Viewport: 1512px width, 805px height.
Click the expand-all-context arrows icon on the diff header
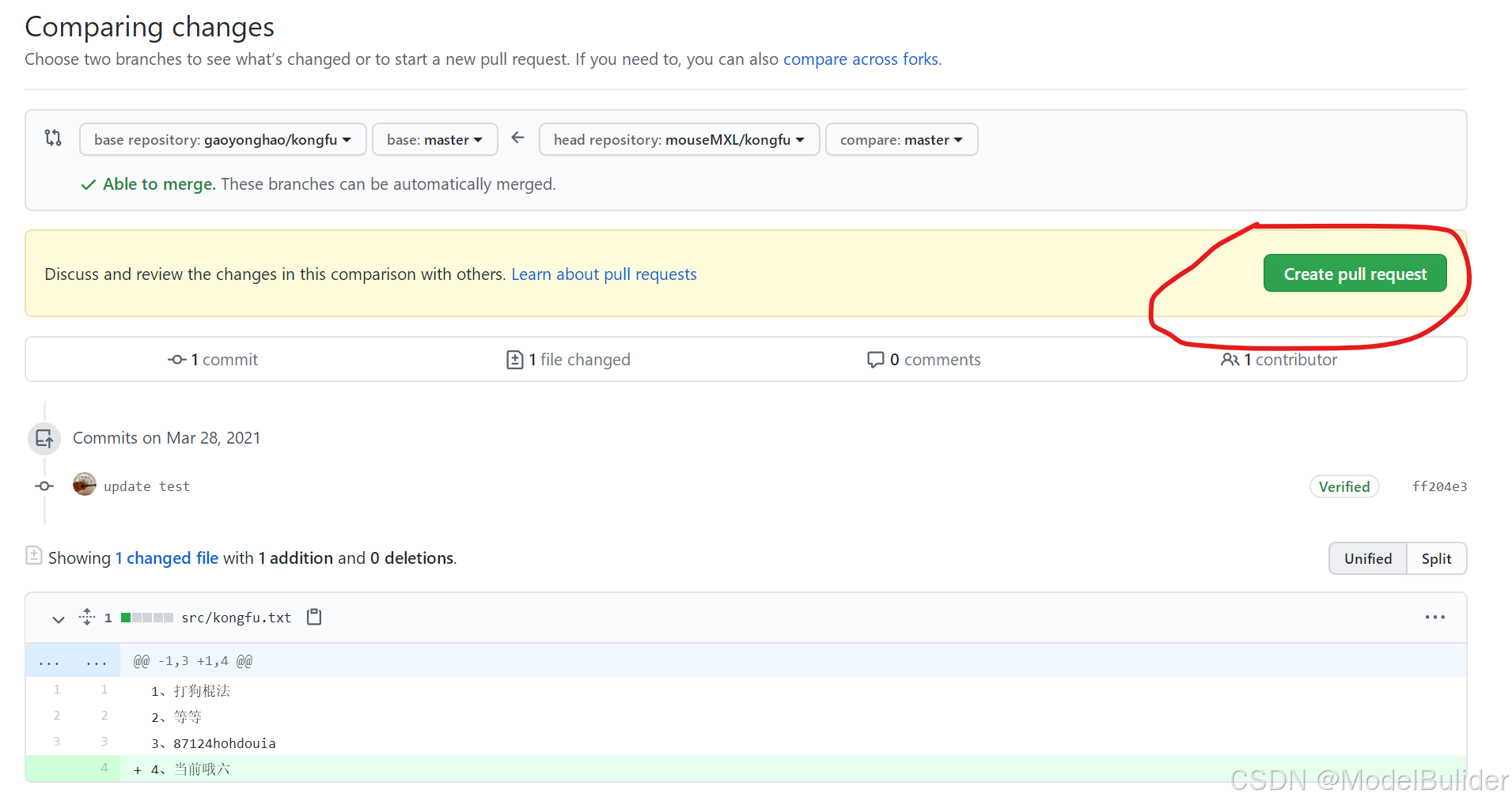[87, 617]
